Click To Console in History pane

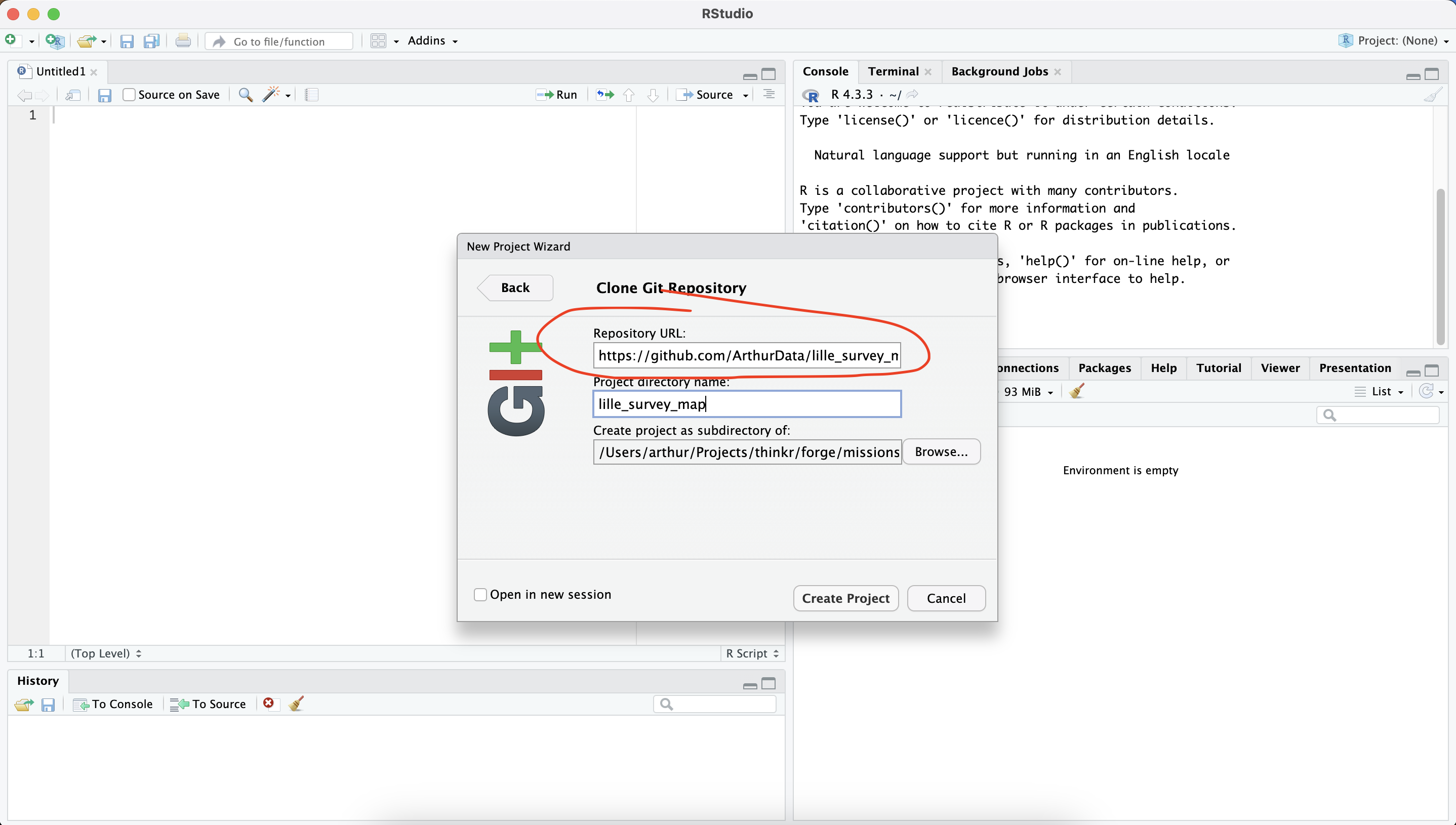pos(113,705)
